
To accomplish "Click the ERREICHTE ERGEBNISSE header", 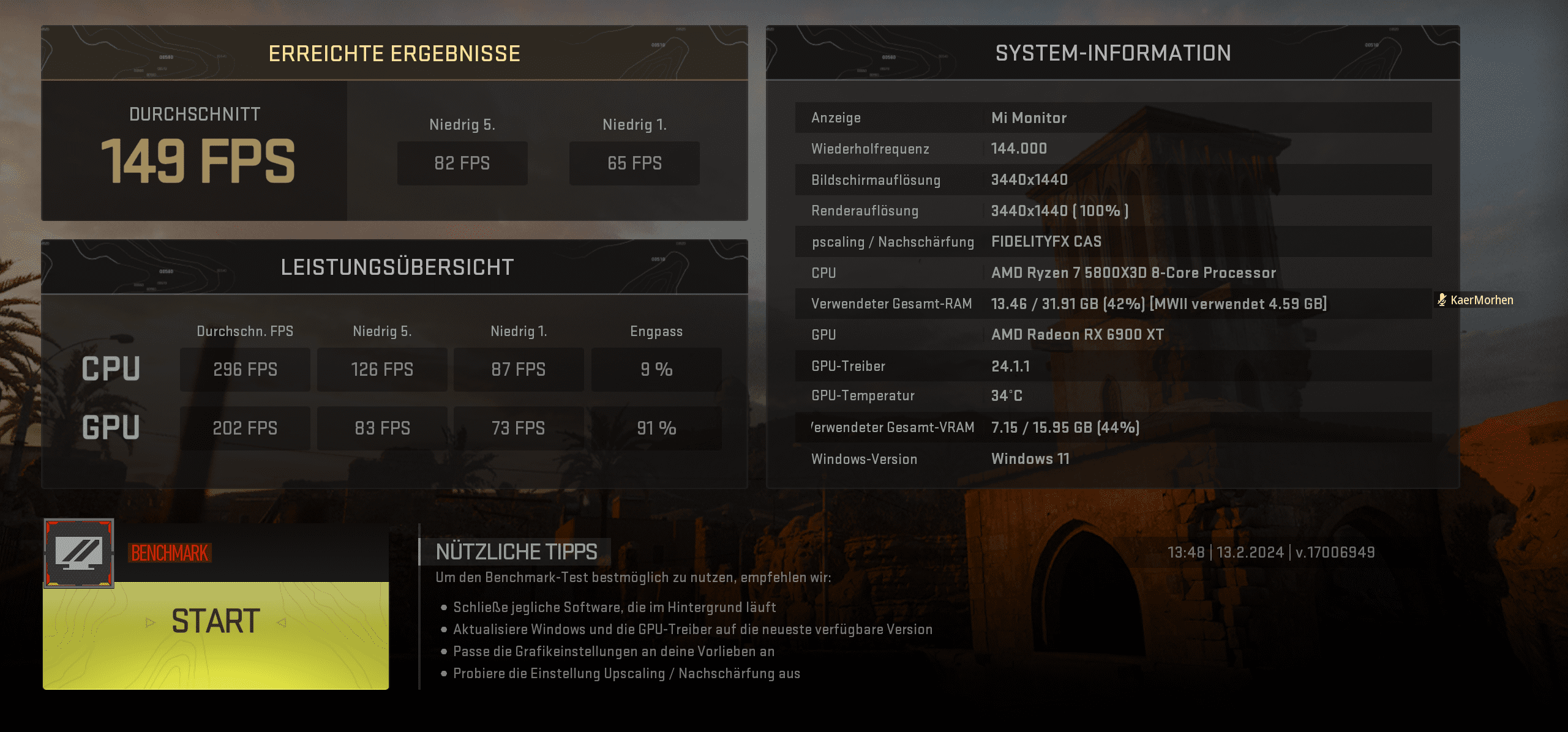I will pos(394,54).
